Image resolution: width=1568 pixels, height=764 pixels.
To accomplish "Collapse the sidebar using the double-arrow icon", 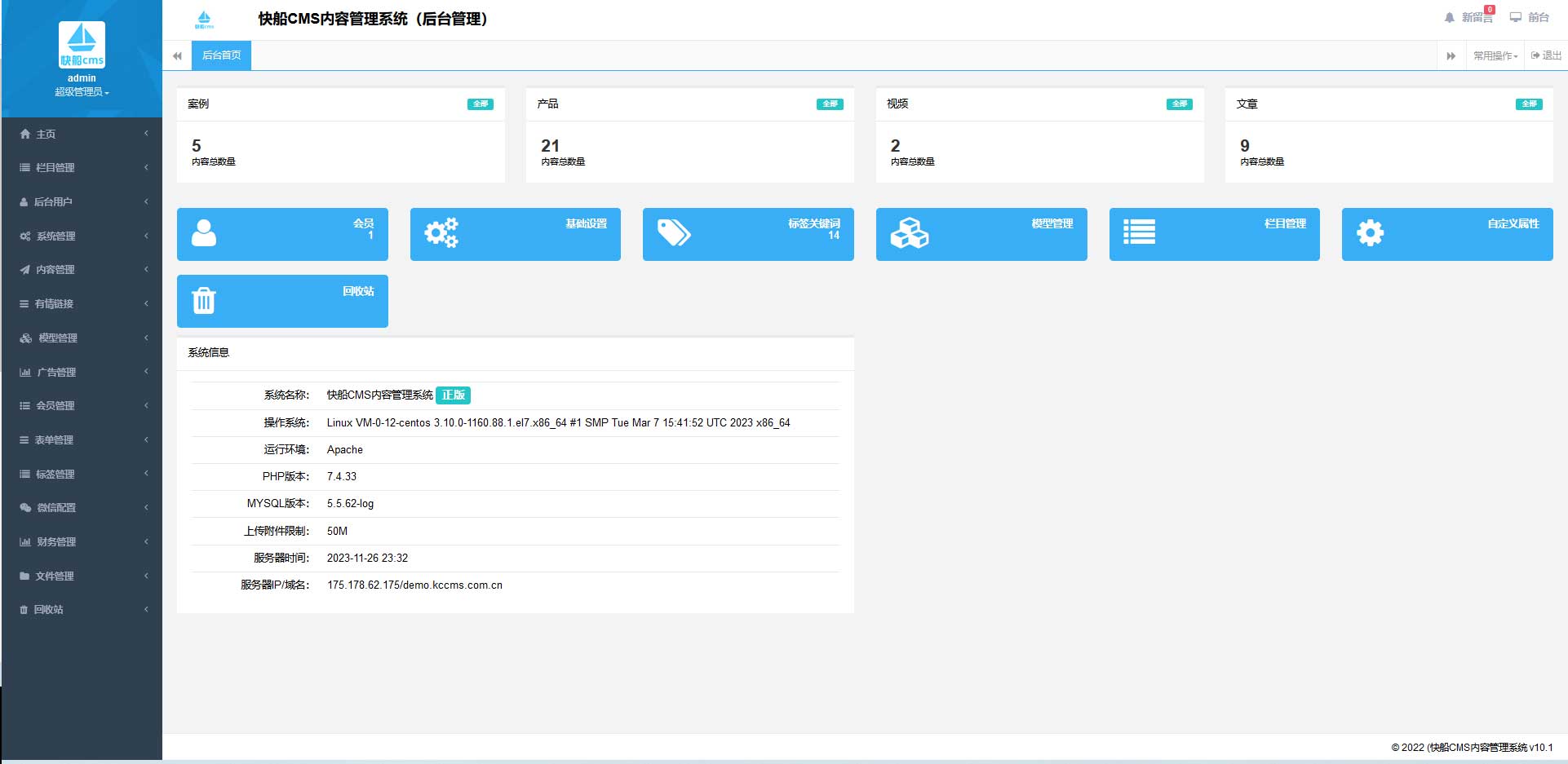I will coord(177,55).
